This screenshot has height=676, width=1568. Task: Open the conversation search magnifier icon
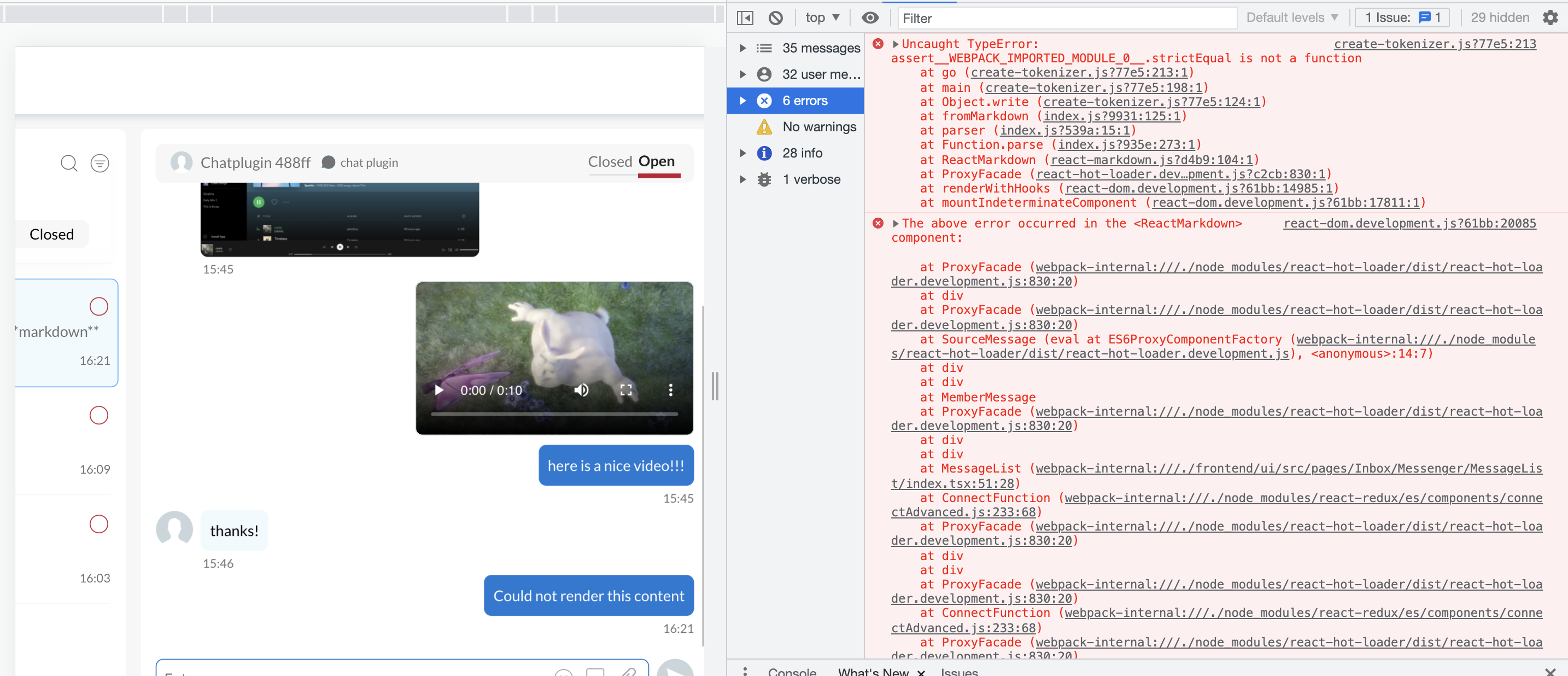[x=69, y=163]
